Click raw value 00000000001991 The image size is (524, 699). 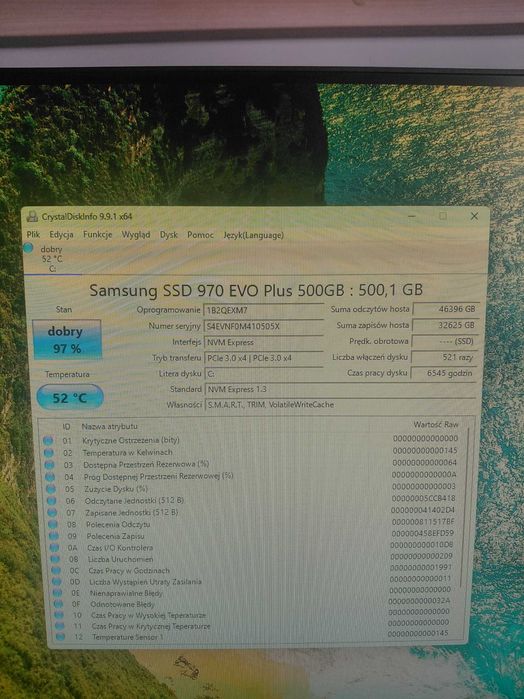pos(421,567)
